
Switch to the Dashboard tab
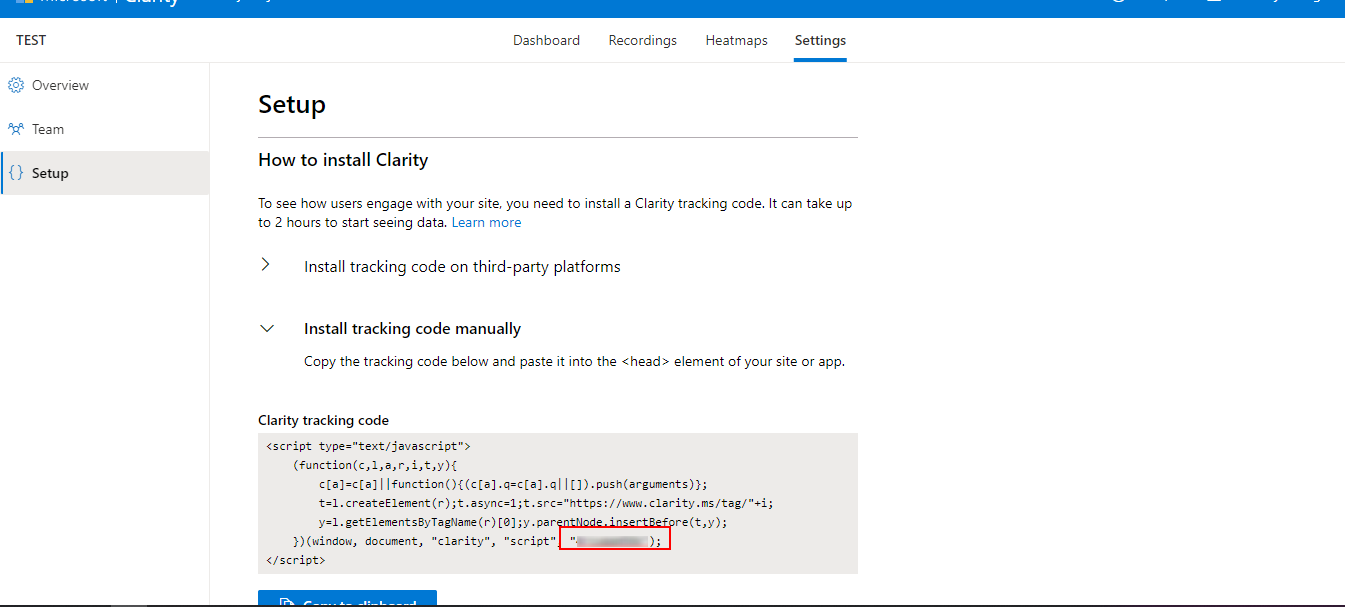pos(546,41)
